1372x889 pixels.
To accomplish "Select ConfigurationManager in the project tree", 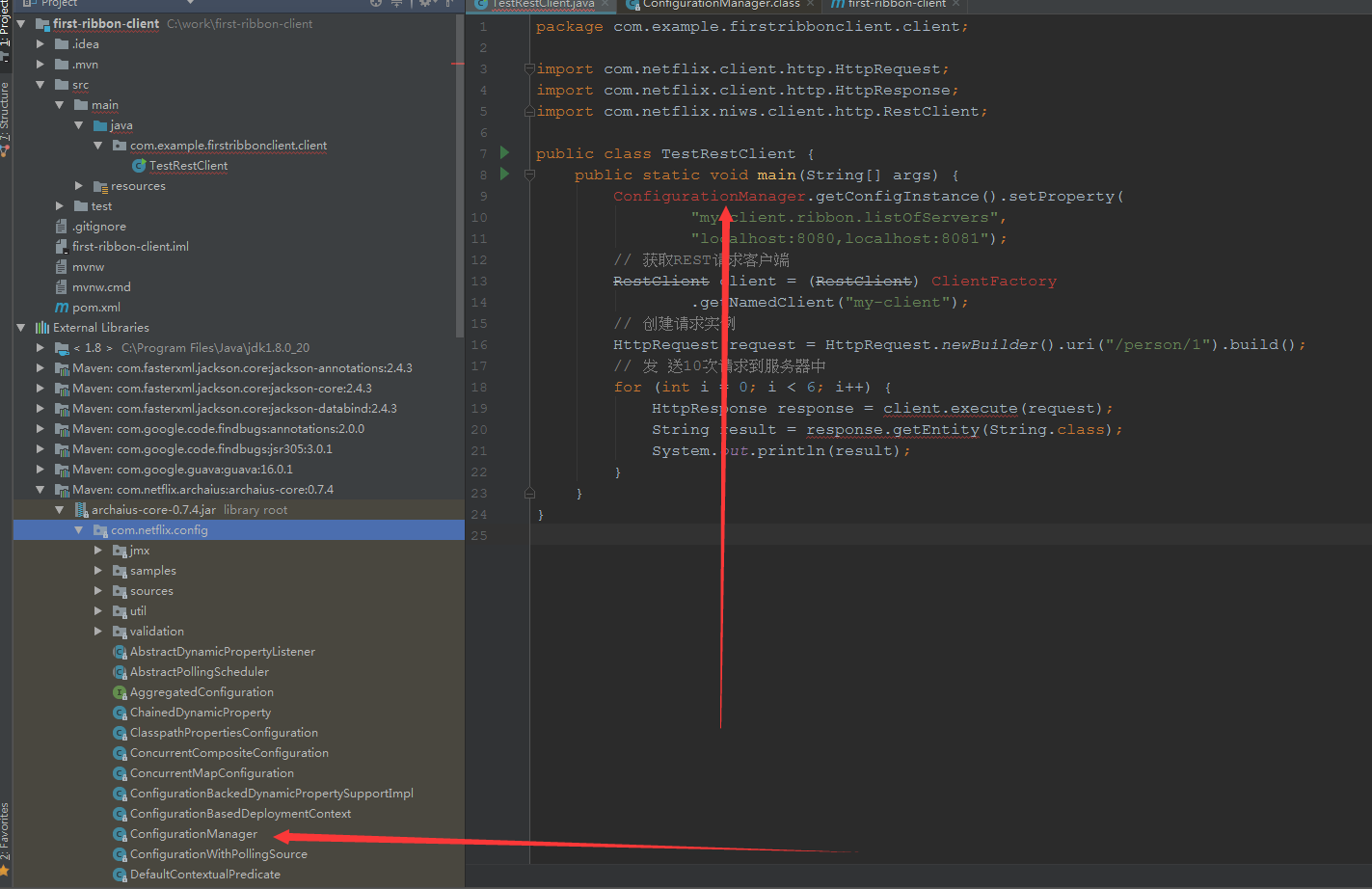I will click(194, 834).
